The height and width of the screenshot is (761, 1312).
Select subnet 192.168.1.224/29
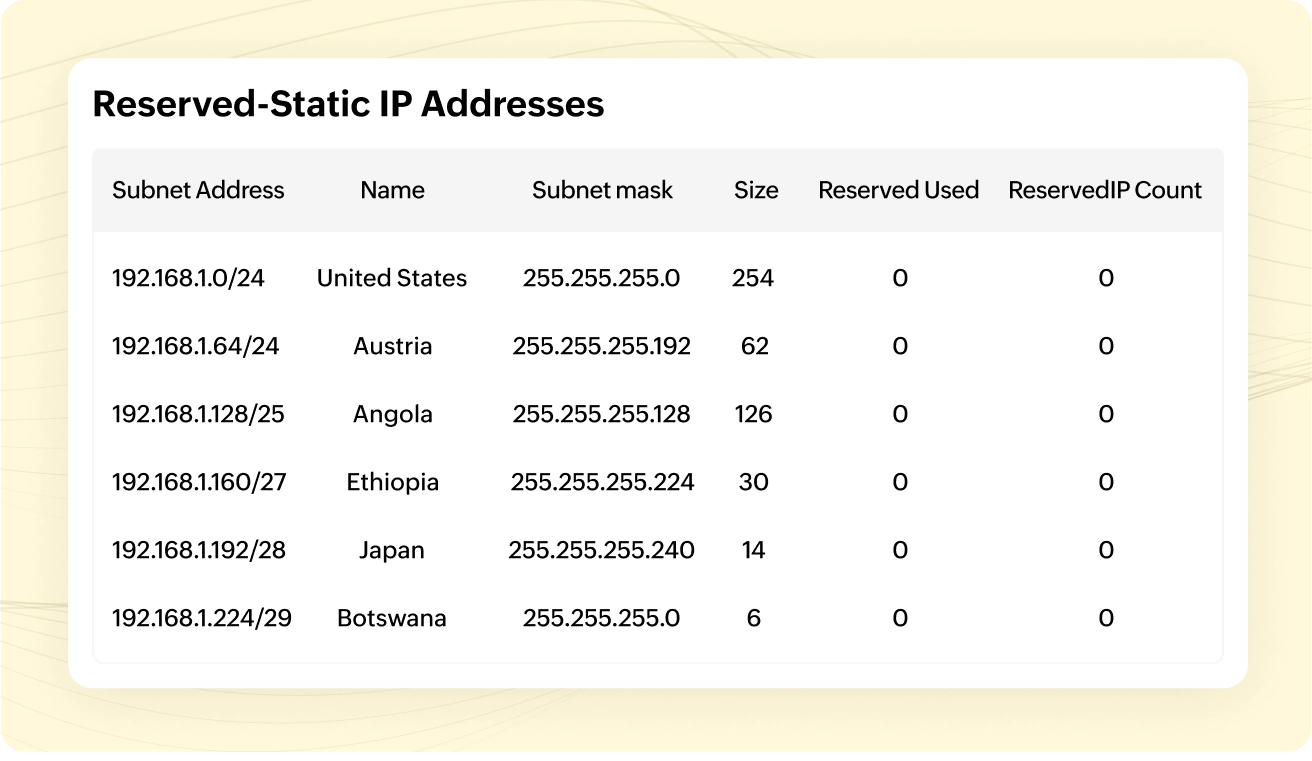coord(202,618)
